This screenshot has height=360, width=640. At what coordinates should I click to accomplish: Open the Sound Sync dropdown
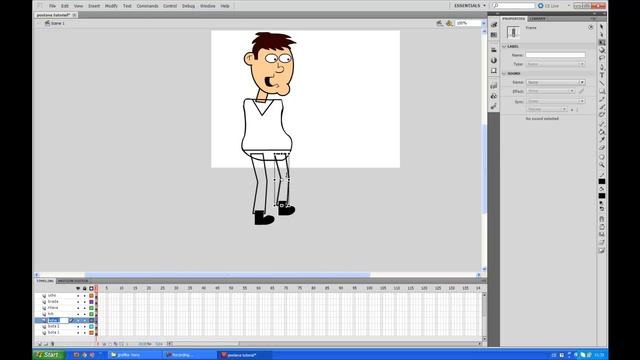556,101
